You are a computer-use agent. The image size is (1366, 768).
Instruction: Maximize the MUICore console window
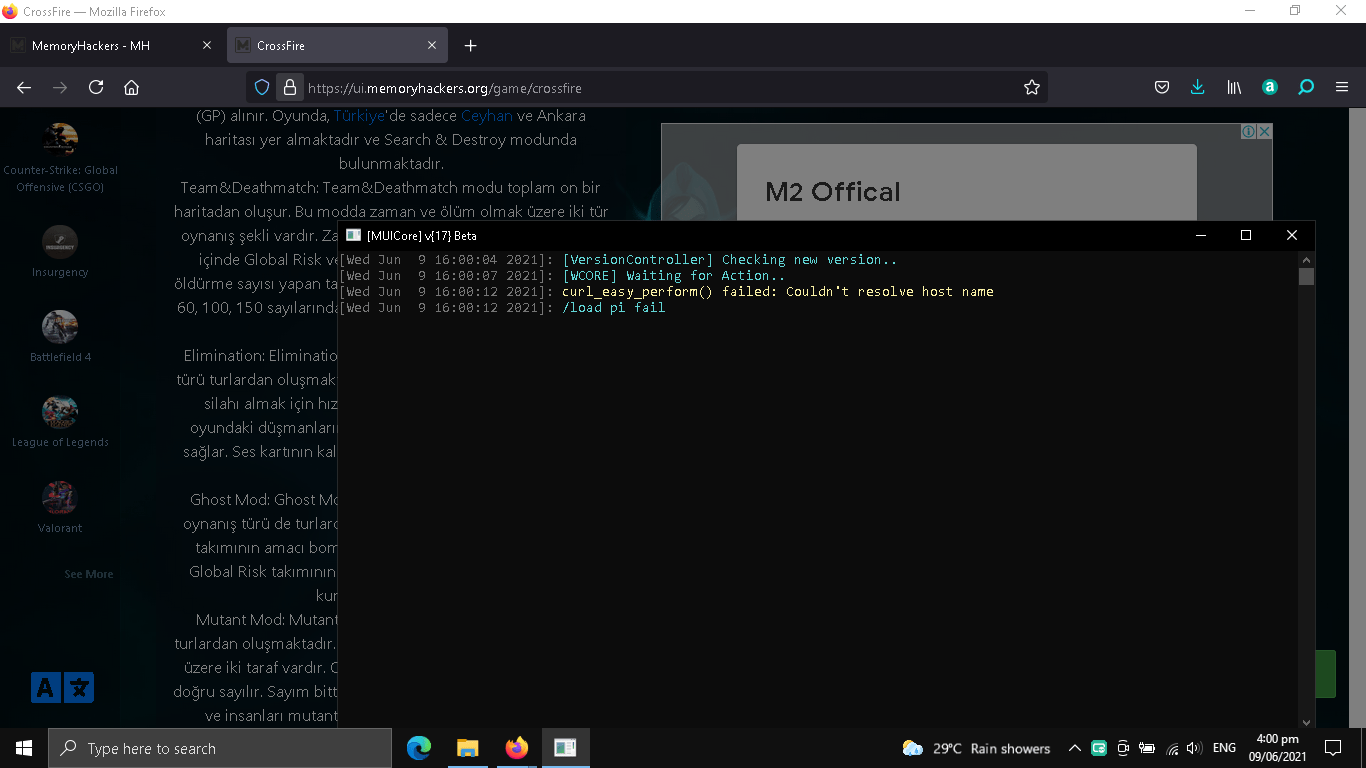(x=1246, y=235)
